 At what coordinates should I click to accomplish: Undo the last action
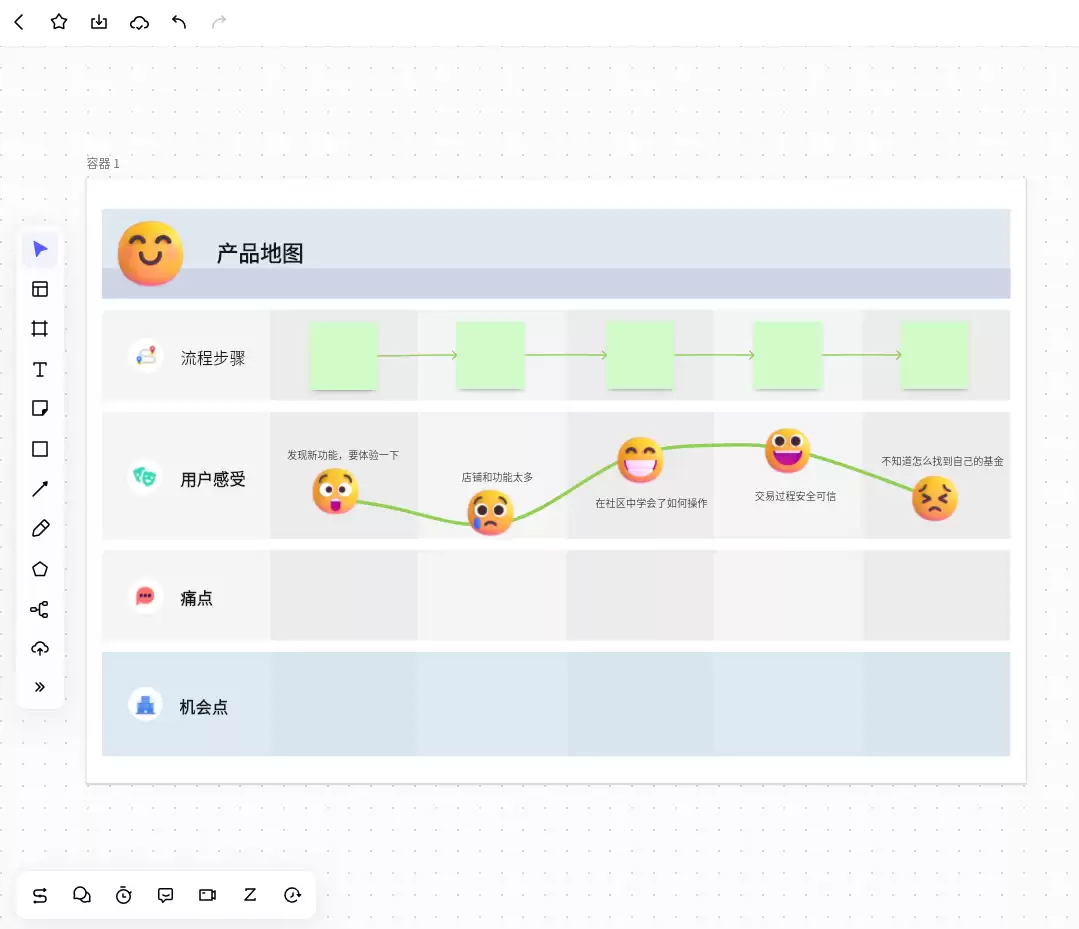pos(179,23)
